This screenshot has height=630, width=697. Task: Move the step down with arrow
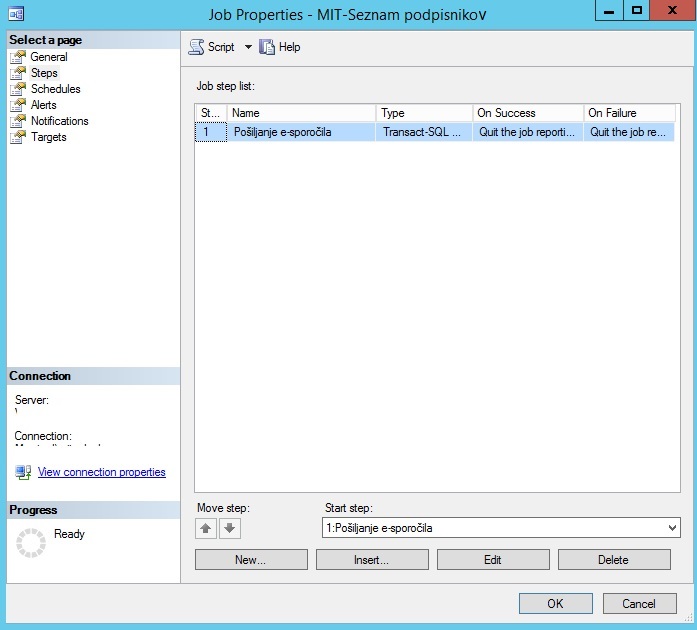[229, 528]
